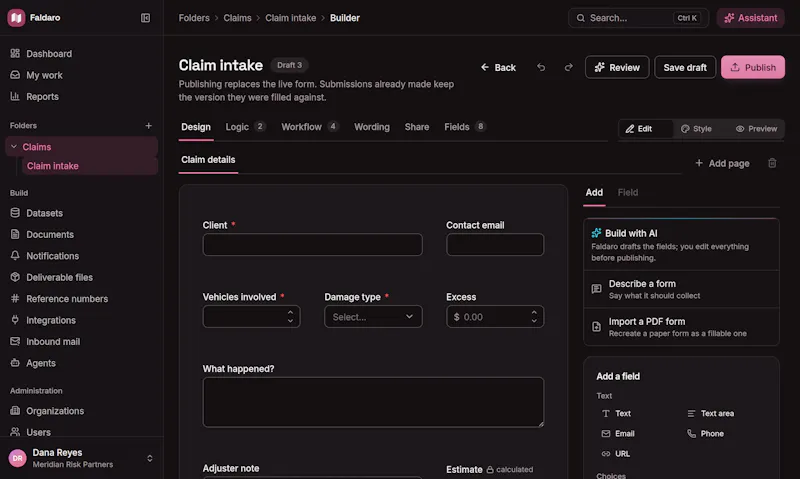Undo the last change
Image resolution: width=800 pixels, height=479 pixels.
pos(541,67)
